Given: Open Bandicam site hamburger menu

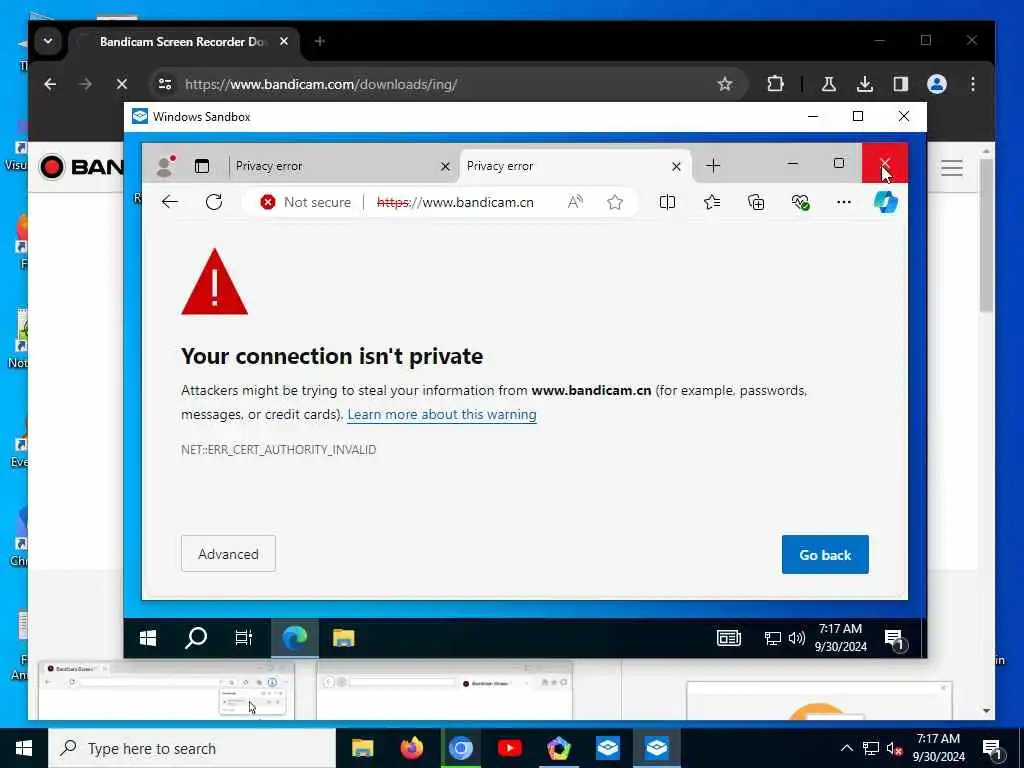Looking at the screenshot, I should point(952,168).
